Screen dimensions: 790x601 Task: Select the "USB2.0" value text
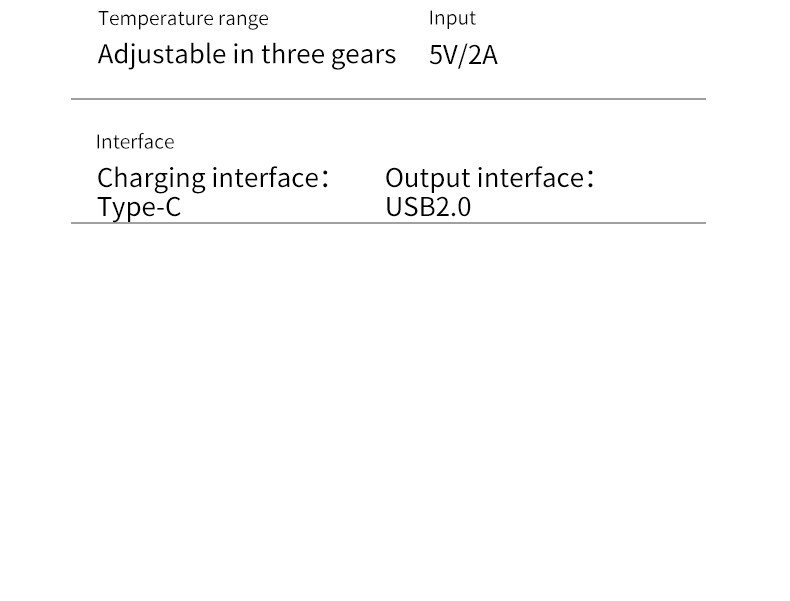(428, 208)
